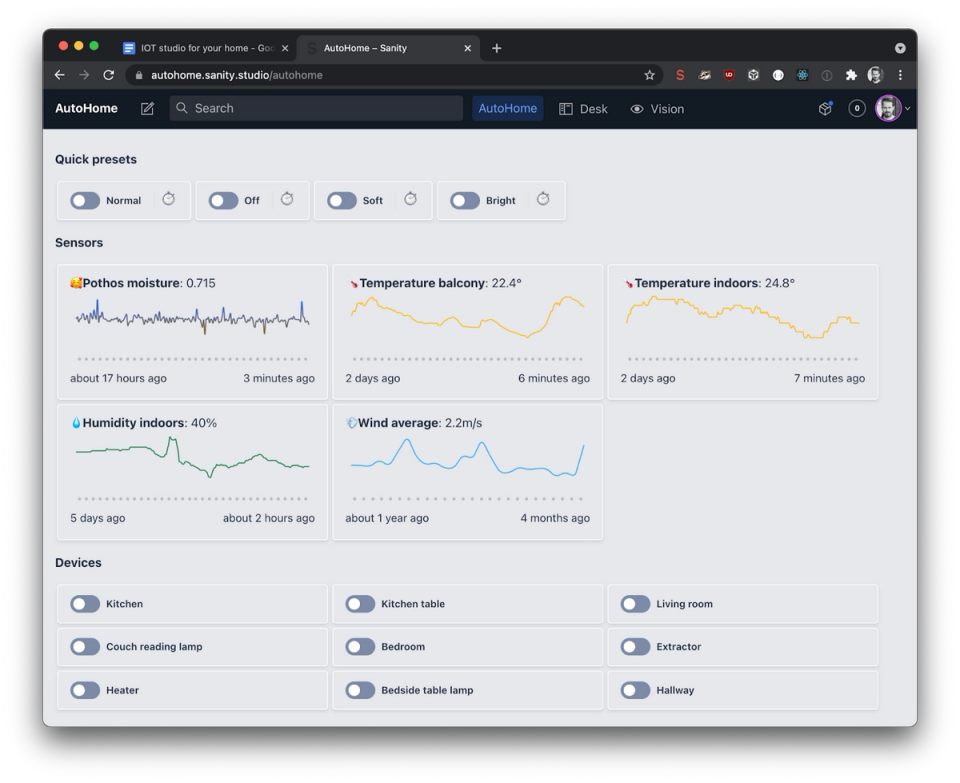The width and height of the screenshot is (960, 783).
Task: Click the presence counter circle showing 0
Action: (857, 108)
